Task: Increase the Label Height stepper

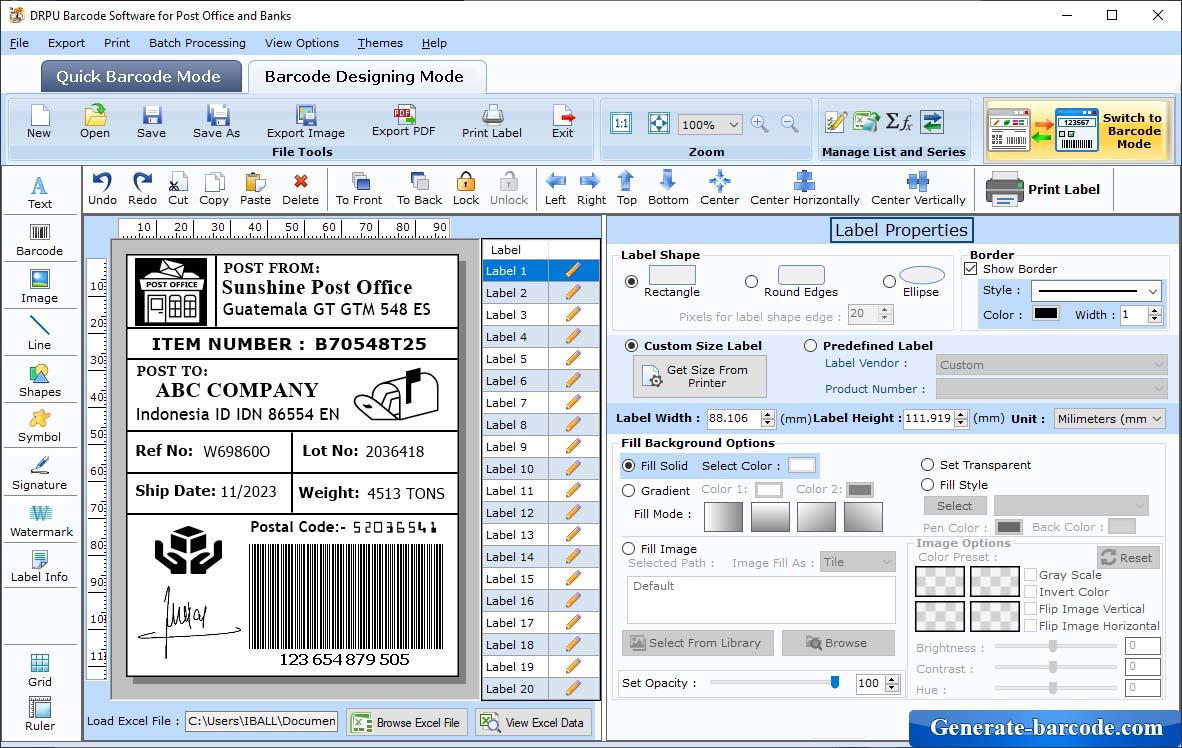Action: [960, 414]
